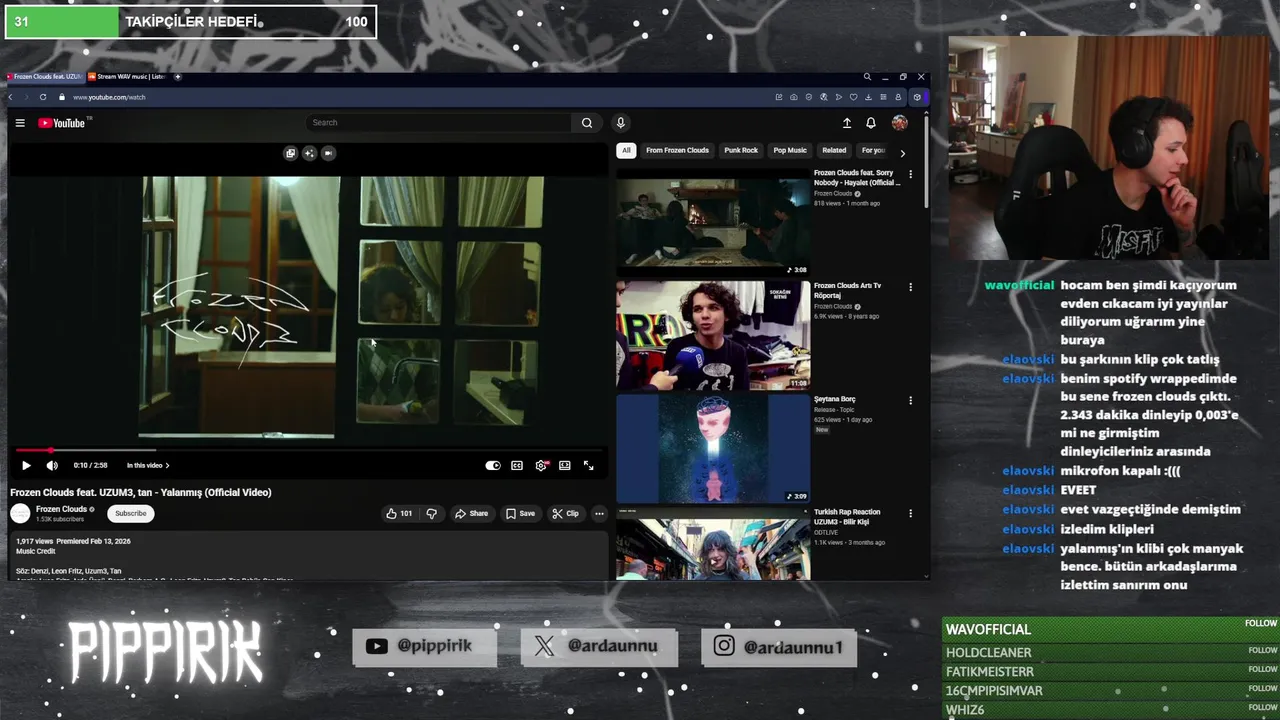This screenshot has height=720, width=1280.
Task: Open the three-dot more actions menu under video
Action: [599, 513]
